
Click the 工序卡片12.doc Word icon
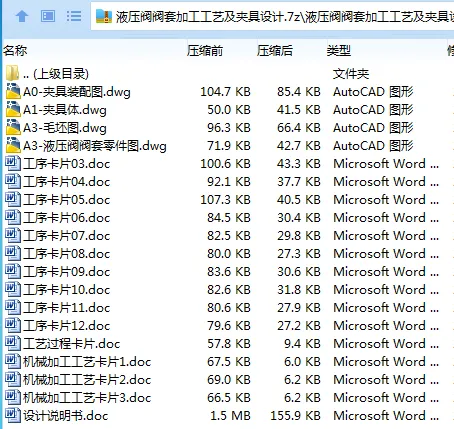coord(13,325)
